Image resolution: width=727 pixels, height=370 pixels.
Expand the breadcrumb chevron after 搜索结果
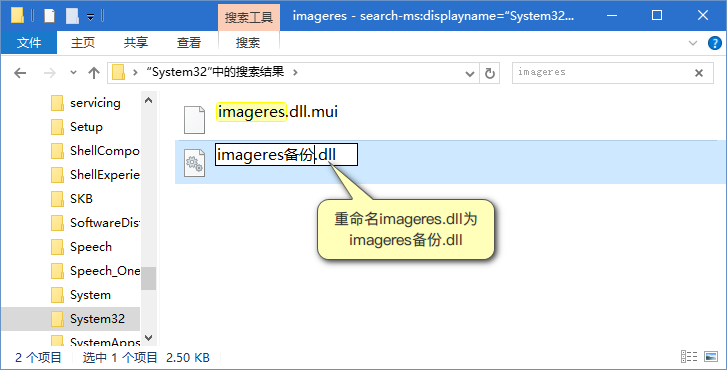tap(295, 73)
